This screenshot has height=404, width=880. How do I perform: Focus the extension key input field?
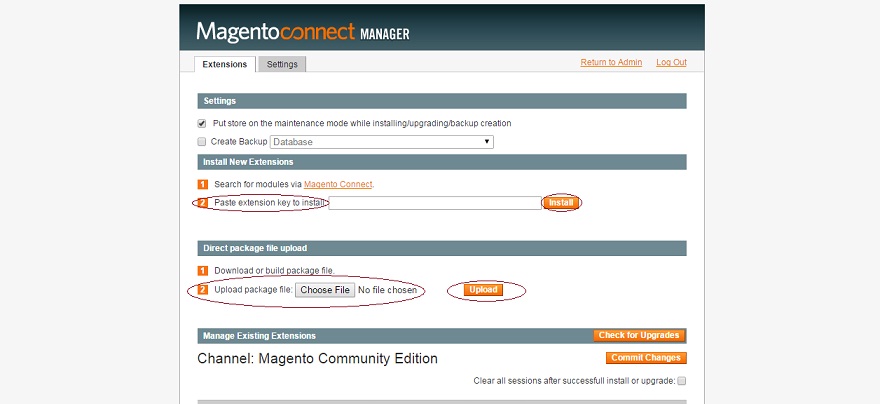click(x=435, y=203)
